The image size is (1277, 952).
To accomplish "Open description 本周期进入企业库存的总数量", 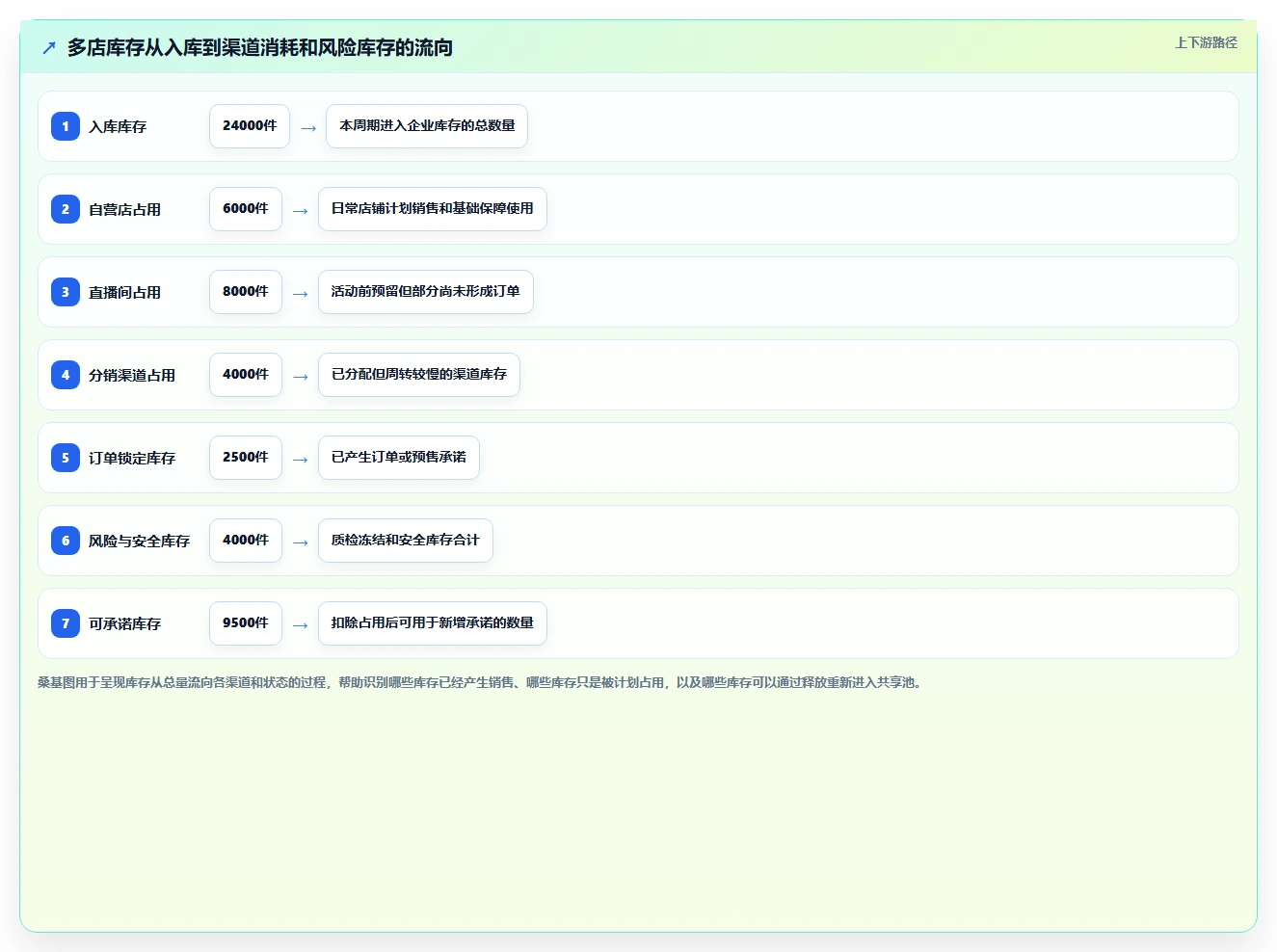I will [x=427, y=126].
